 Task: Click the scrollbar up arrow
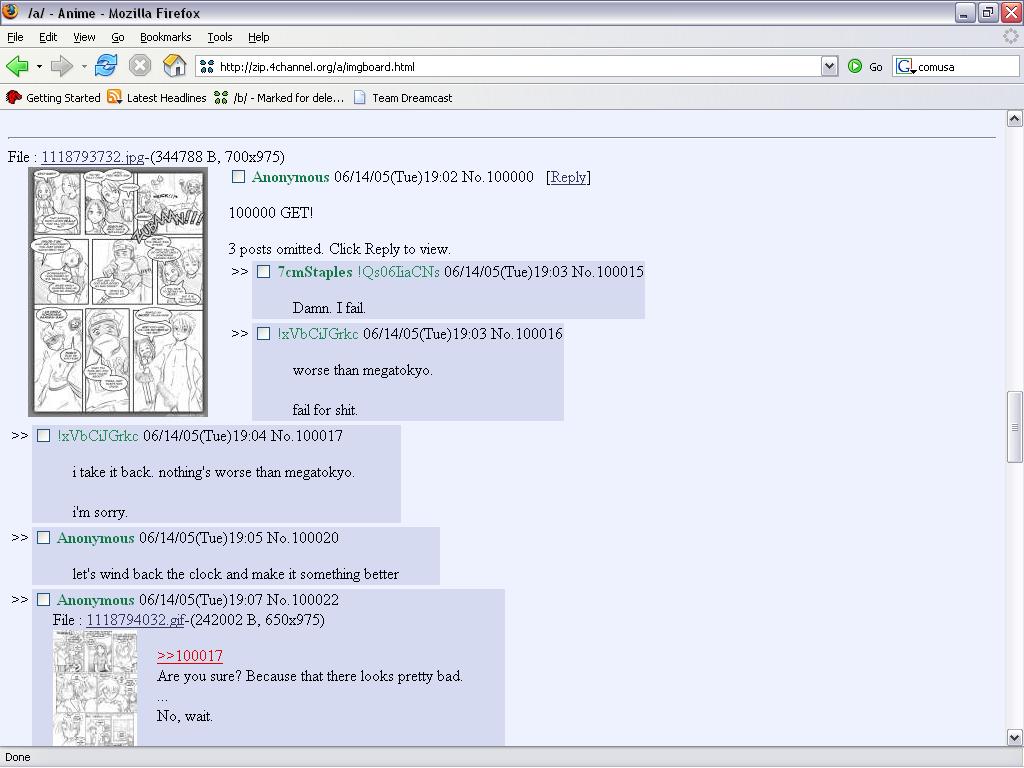click(x=1014, y=118)
